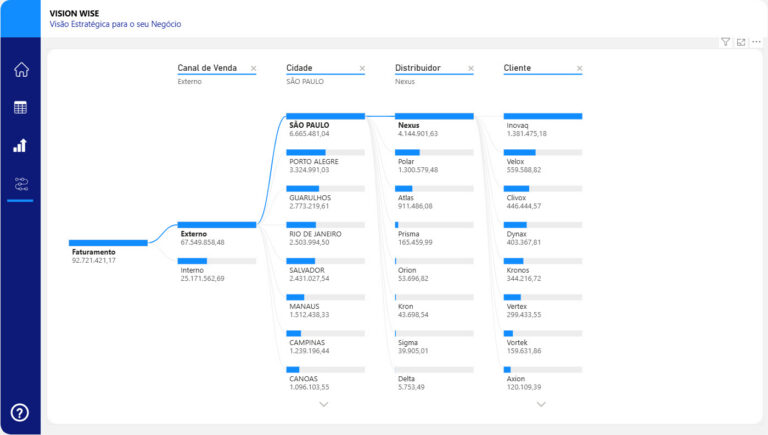
Task: Remove the Distribuidor level
Action: pos(470,69)
